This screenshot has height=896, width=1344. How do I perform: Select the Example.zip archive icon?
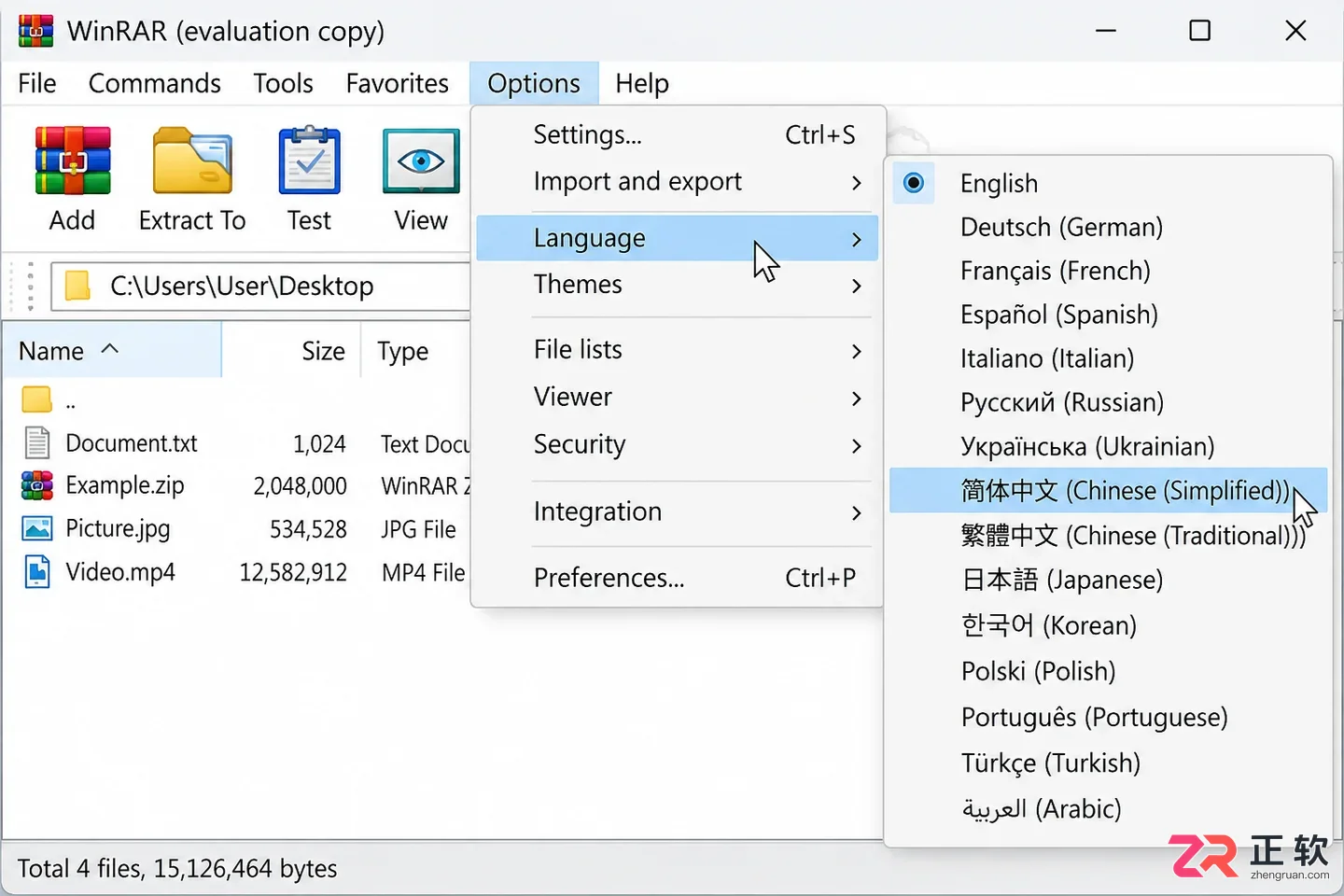pos(37,485)
